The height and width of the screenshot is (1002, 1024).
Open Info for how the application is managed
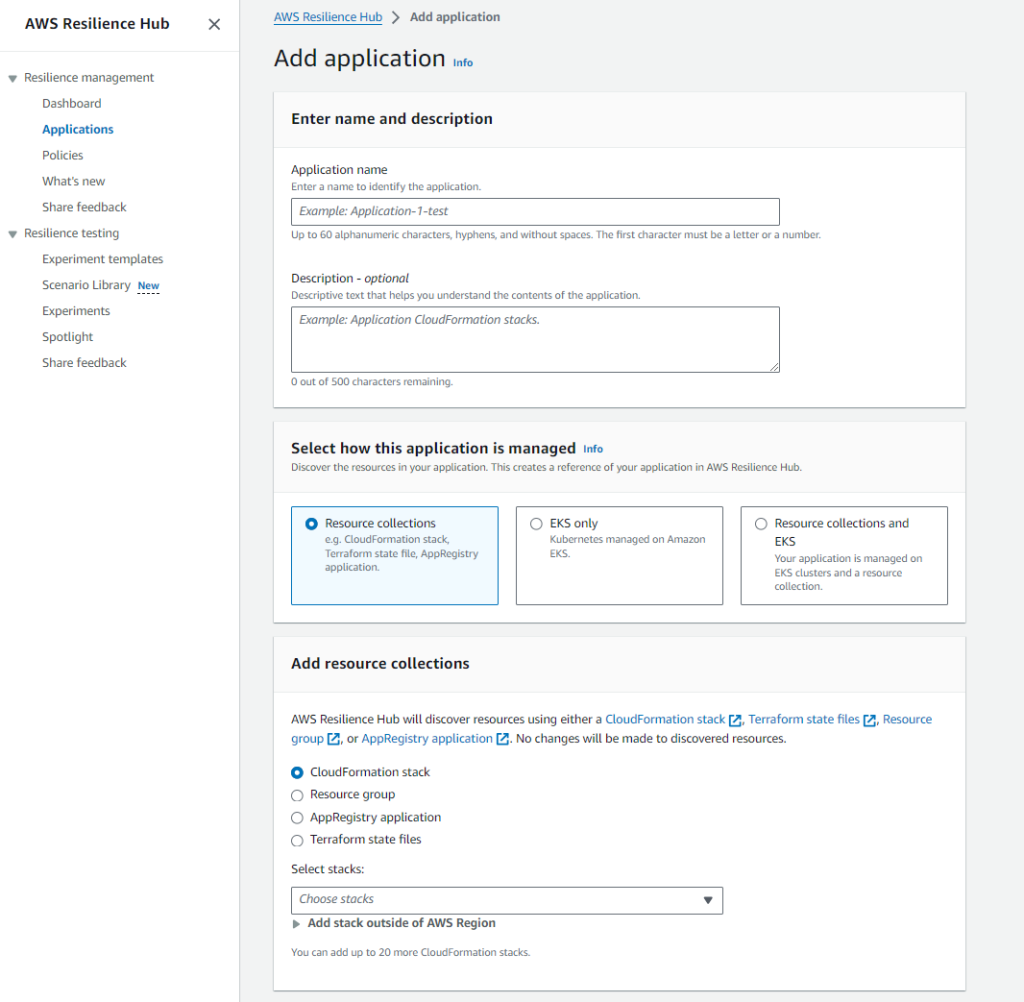pos(593,449)
